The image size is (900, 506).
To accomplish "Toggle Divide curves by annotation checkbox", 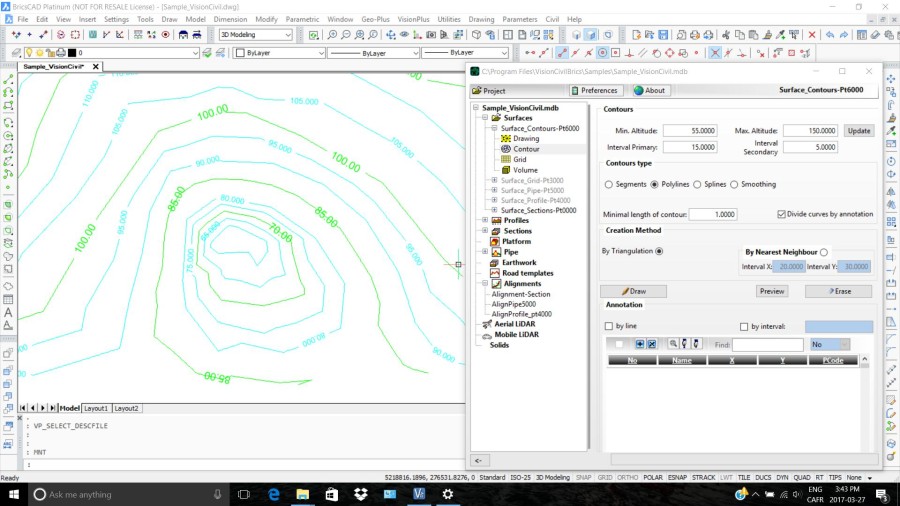I will [781, 214].
